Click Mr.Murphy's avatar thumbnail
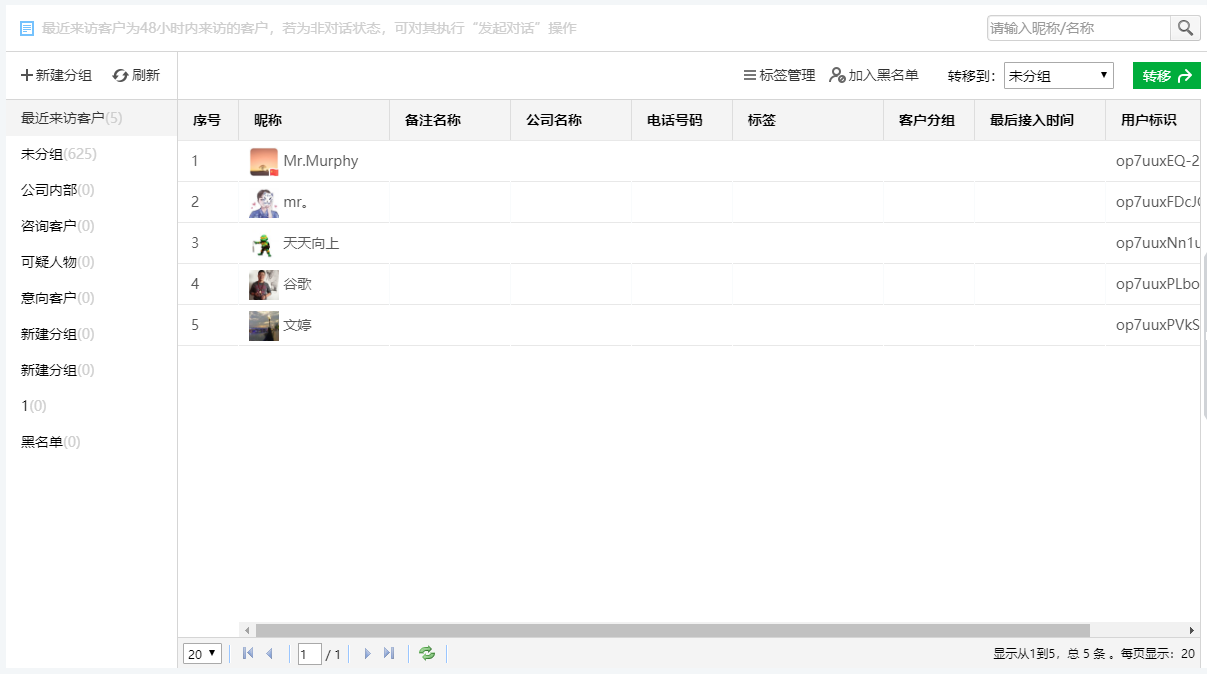The height and width of the screenshot is (674, 1207). (264, 162)
